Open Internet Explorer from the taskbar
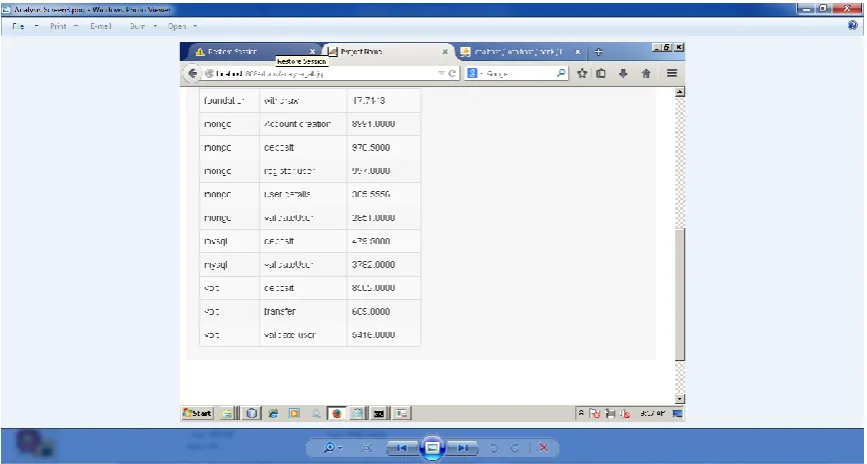Image resolution: width=867 pixels, height=464 pixels. 273,413
